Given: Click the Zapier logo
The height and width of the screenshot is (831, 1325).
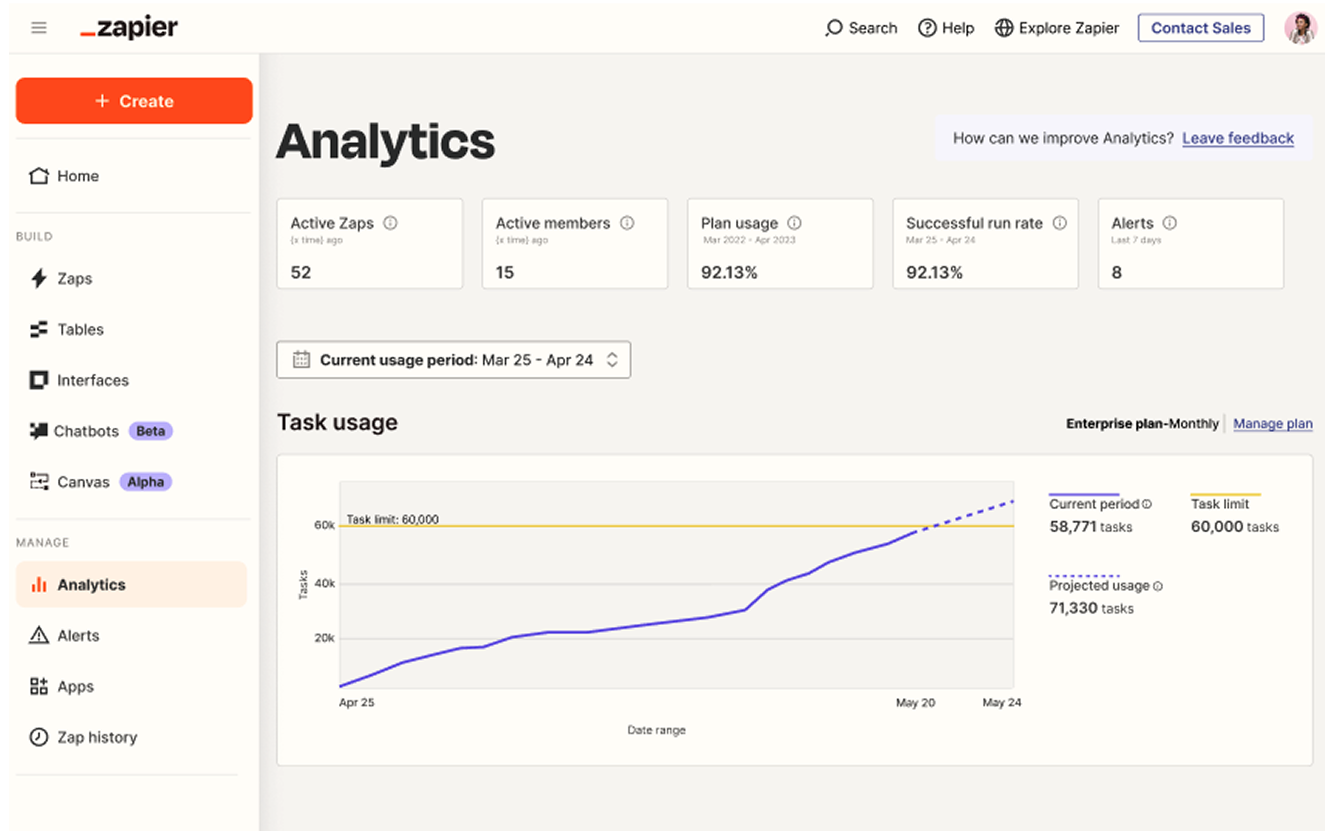Looking at the screenshot, I should 128,28.
